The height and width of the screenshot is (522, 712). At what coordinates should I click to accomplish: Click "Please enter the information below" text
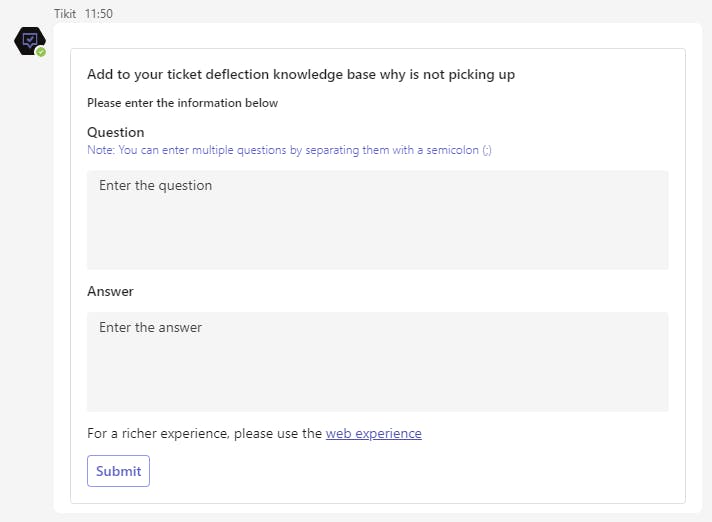click(x=182, y=103)
